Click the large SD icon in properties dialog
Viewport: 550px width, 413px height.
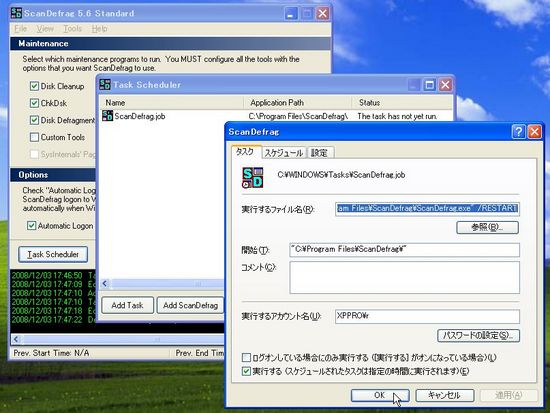pos(253,178)
